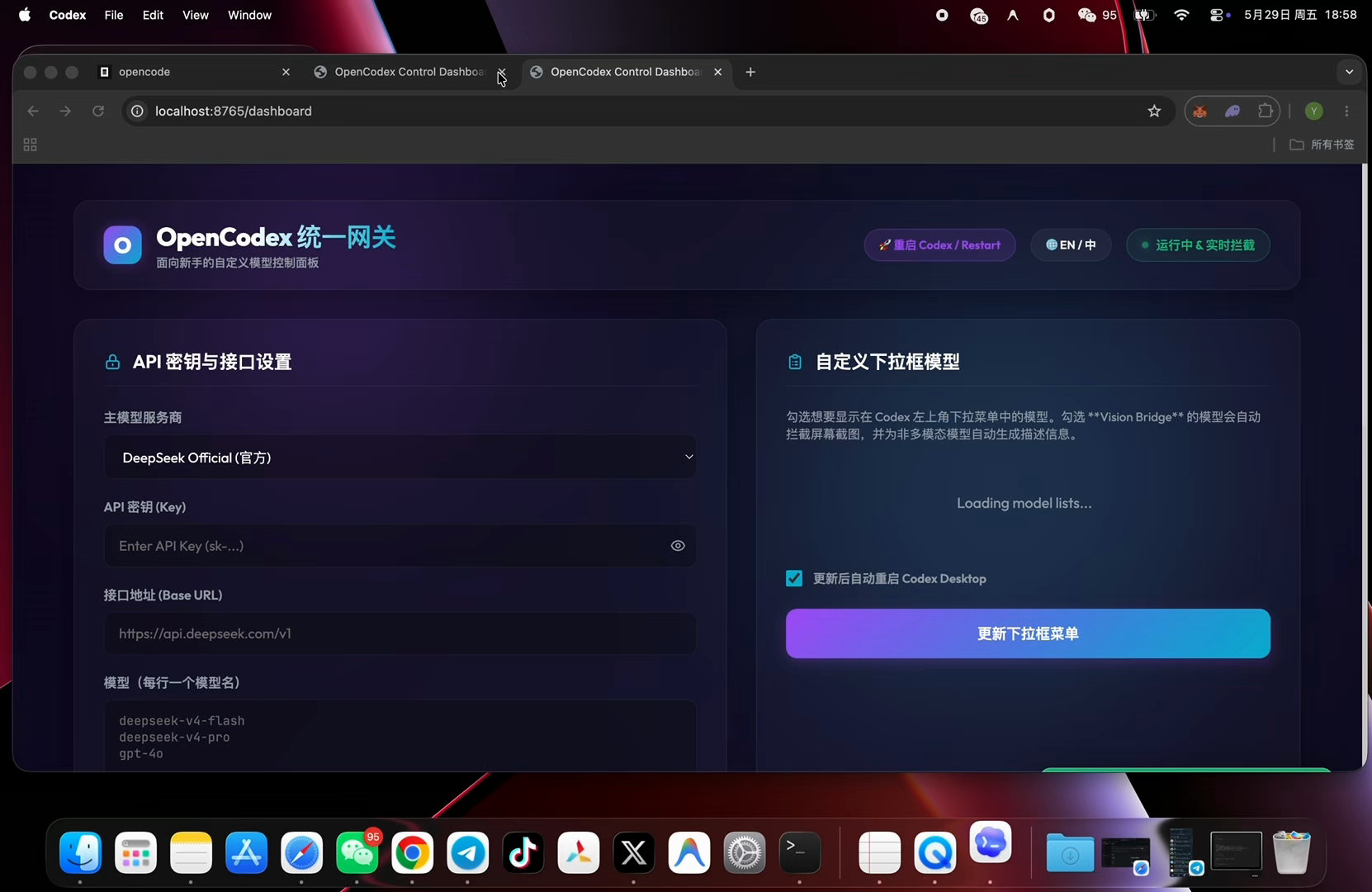Image resolution: width=1372 pixels, height=892 pixels.
Task: Open the Edit menu
Action: [153, 15]
